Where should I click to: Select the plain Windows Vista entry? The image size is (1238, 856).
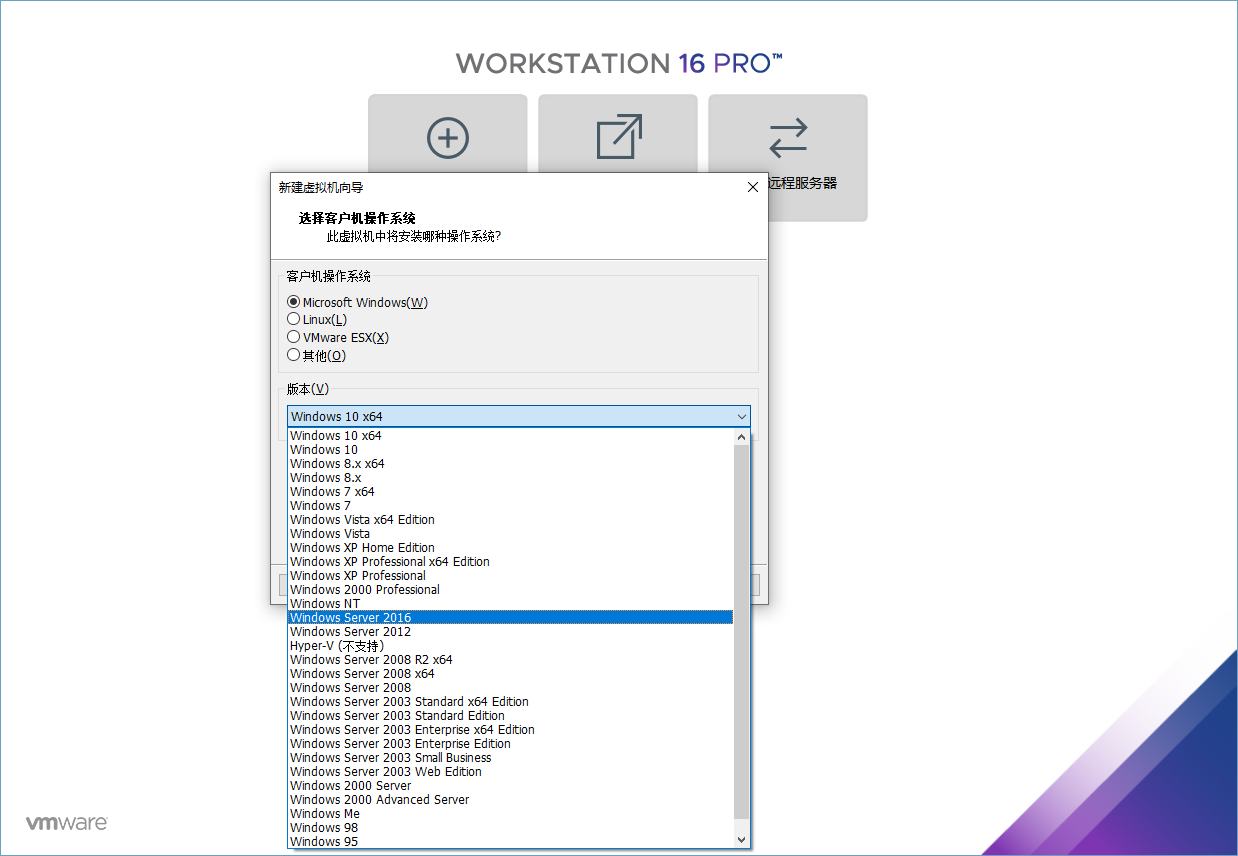pos(510,534)
